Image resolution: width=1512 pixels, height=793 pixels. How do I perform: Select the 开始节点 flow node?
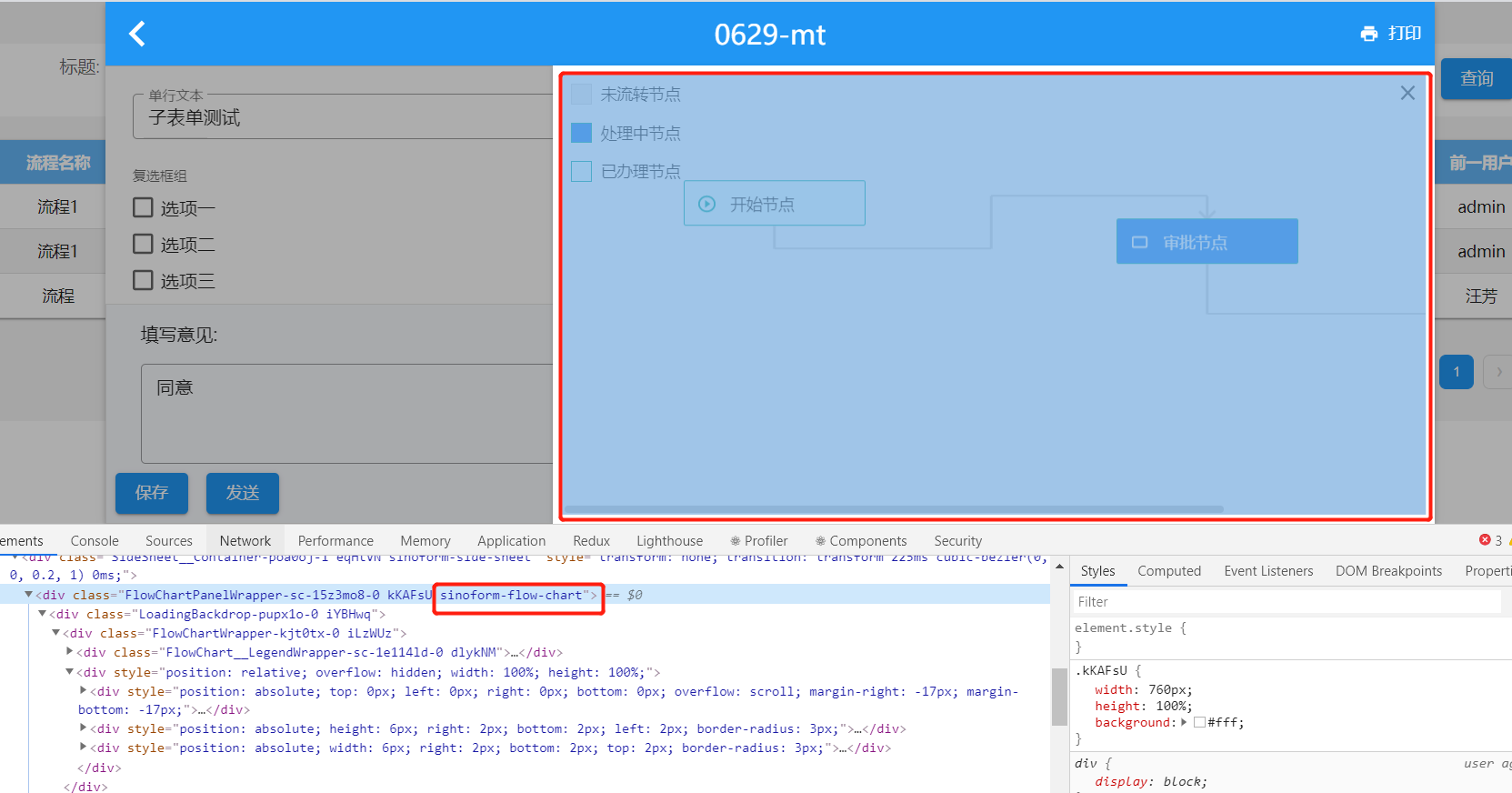[775, 203]
